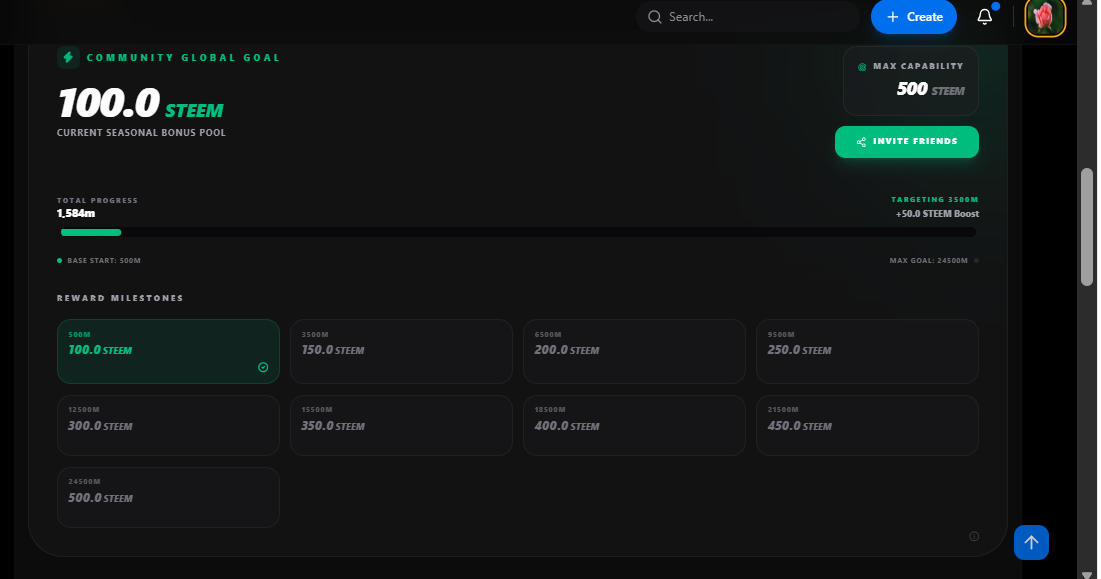
Task: Click the lightning bolt Community Goal icon
Action: (x=68, y=58)
